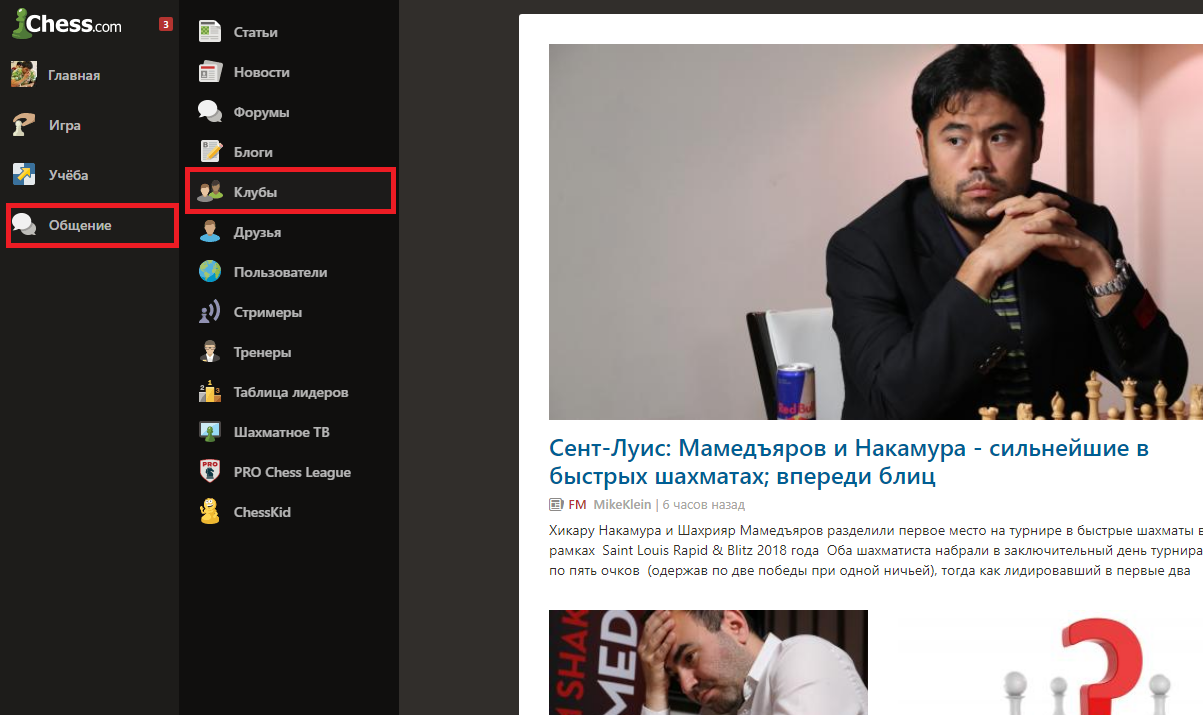Image resolution: width=1203 pixels, height=715 pixels.
Task: Open the Пользователи submenu entry
Action: (x=281, y=272)
